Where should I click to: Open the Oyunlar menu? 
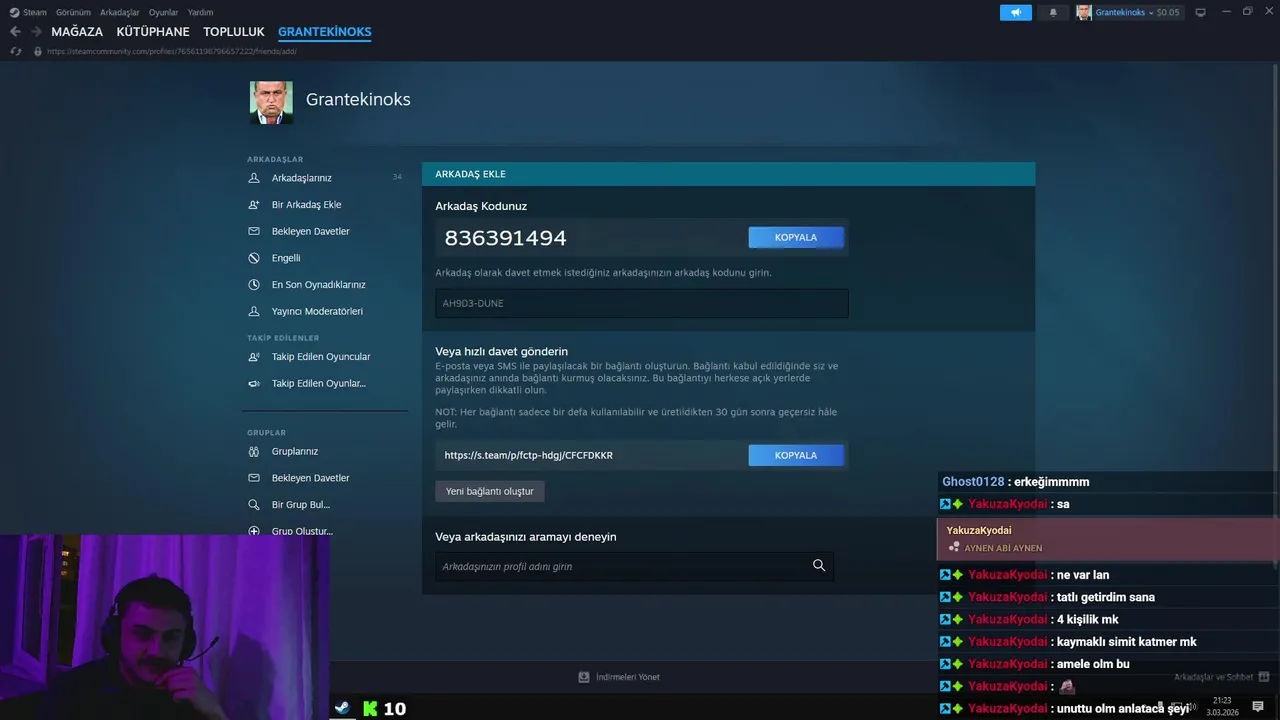coord(164,12)
